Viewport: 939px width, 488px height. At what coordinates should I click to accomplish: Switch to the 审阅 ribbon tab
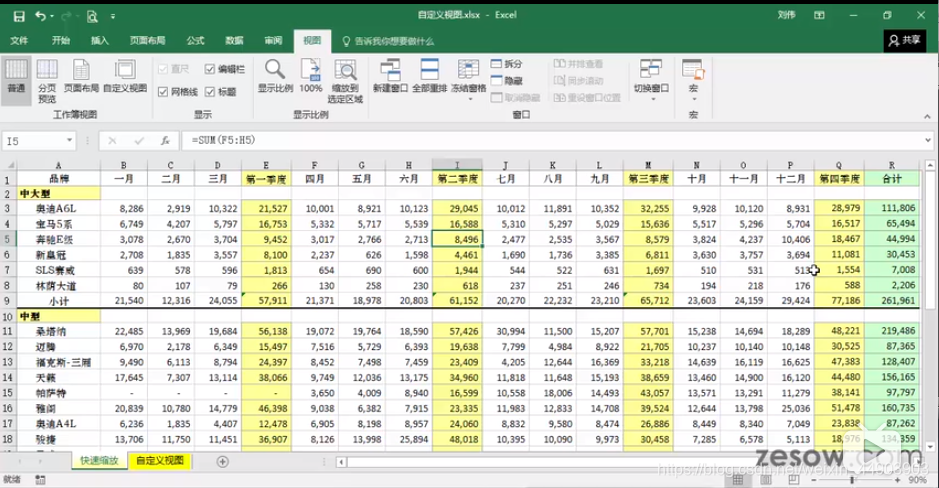(x=273, y=41)
